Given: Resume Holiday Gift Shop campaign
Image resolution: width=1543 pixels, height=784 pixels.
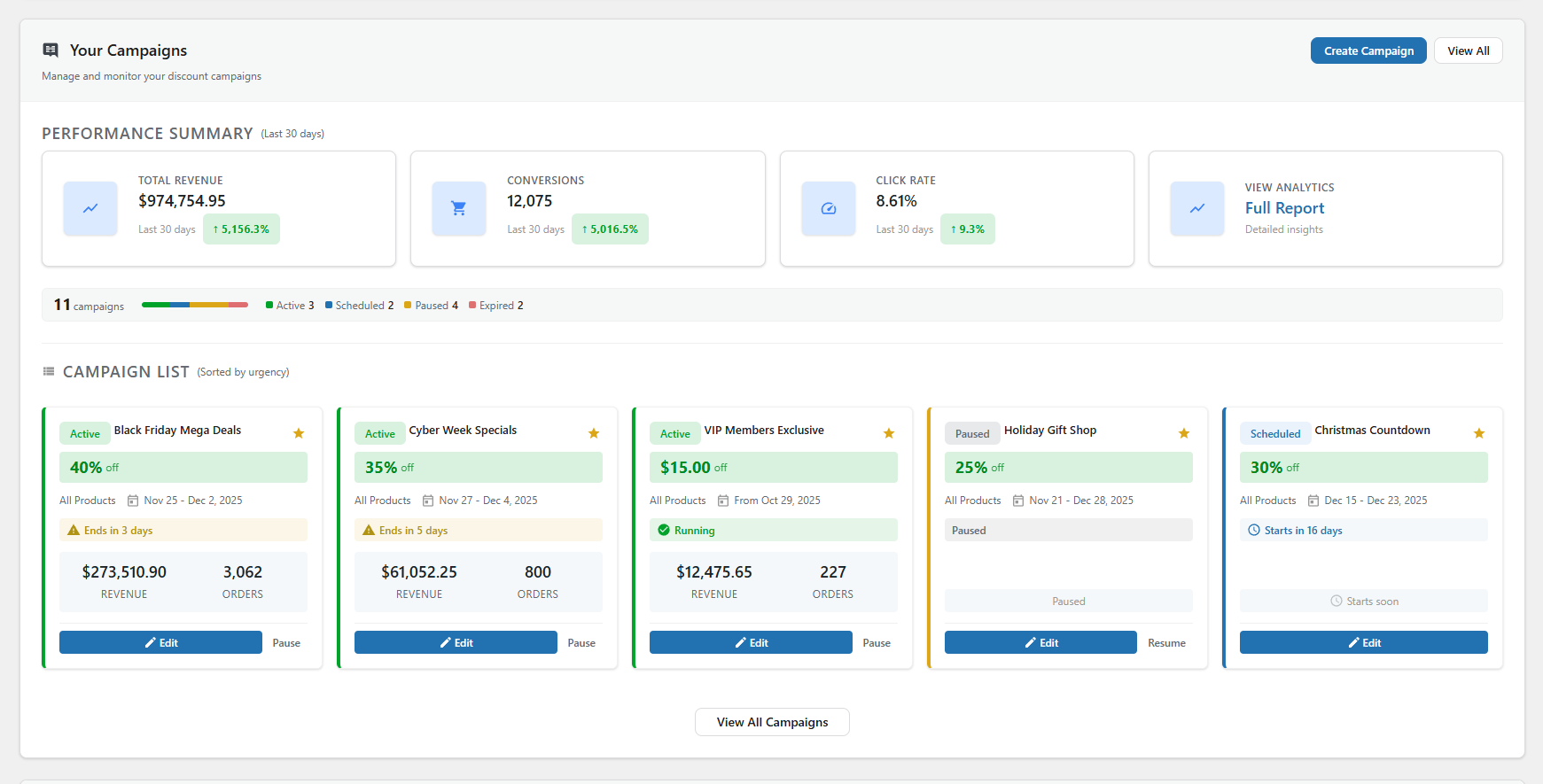Looking at the screenshot, I should click(1166, 642).
